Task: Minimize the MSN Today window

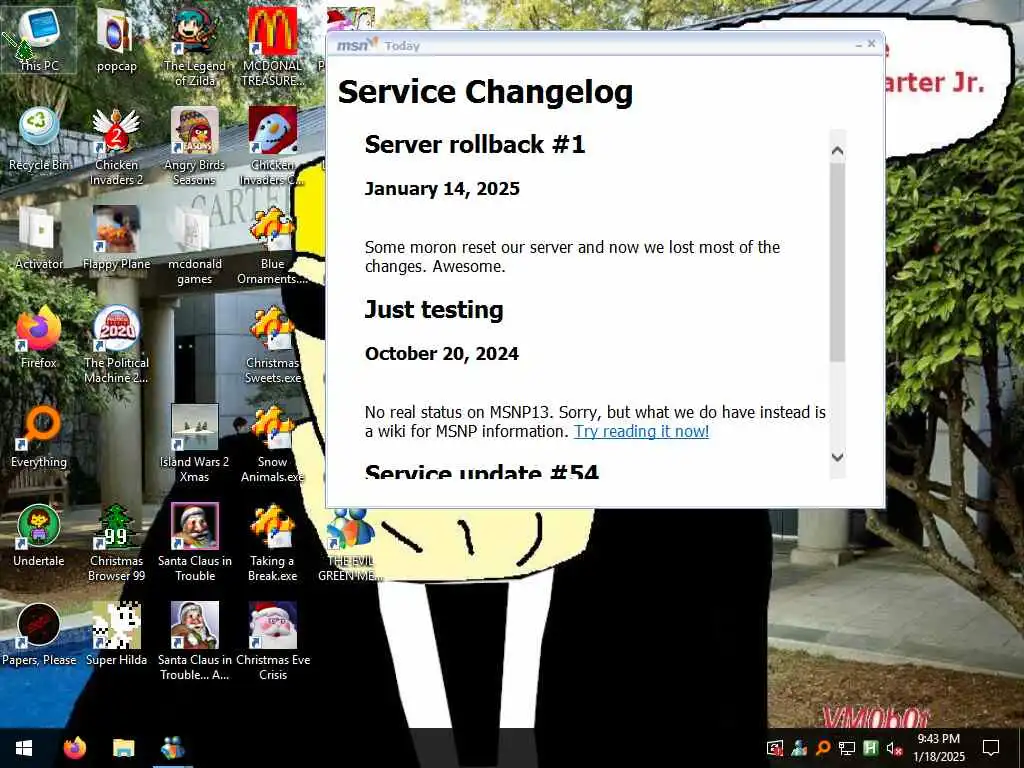Action: tap(859, 45)
